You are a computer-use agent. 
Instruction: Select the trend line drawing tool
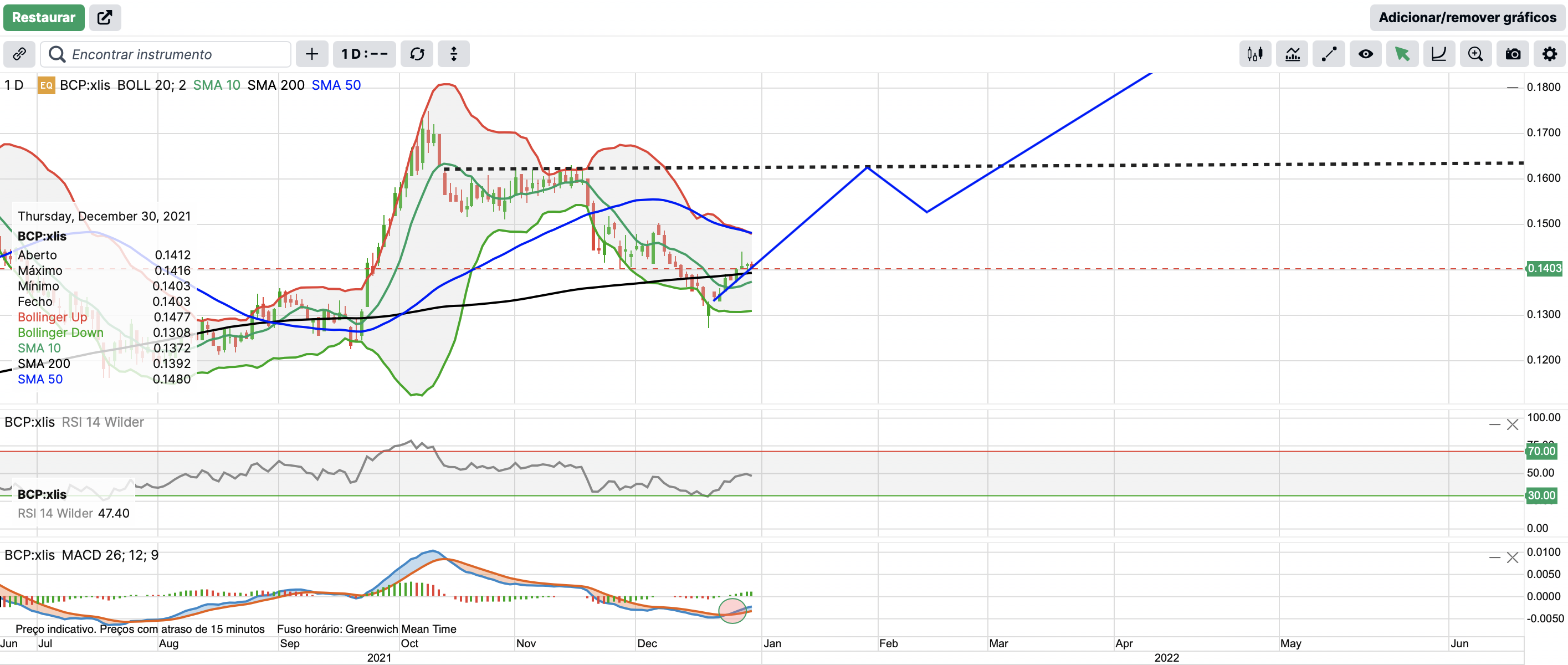[x=1328, y=54]
